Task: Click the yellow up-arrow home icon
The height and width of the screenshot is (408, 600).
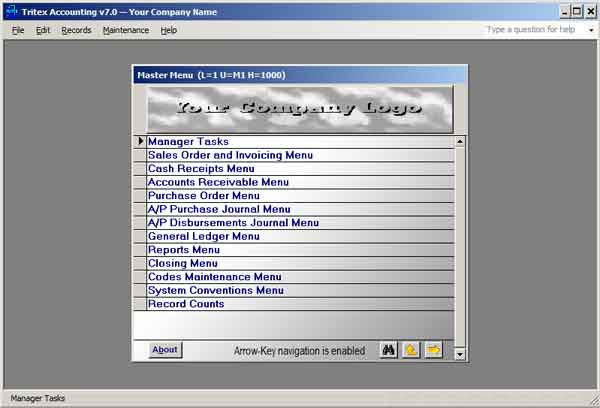Action: [x=411, y=350]
